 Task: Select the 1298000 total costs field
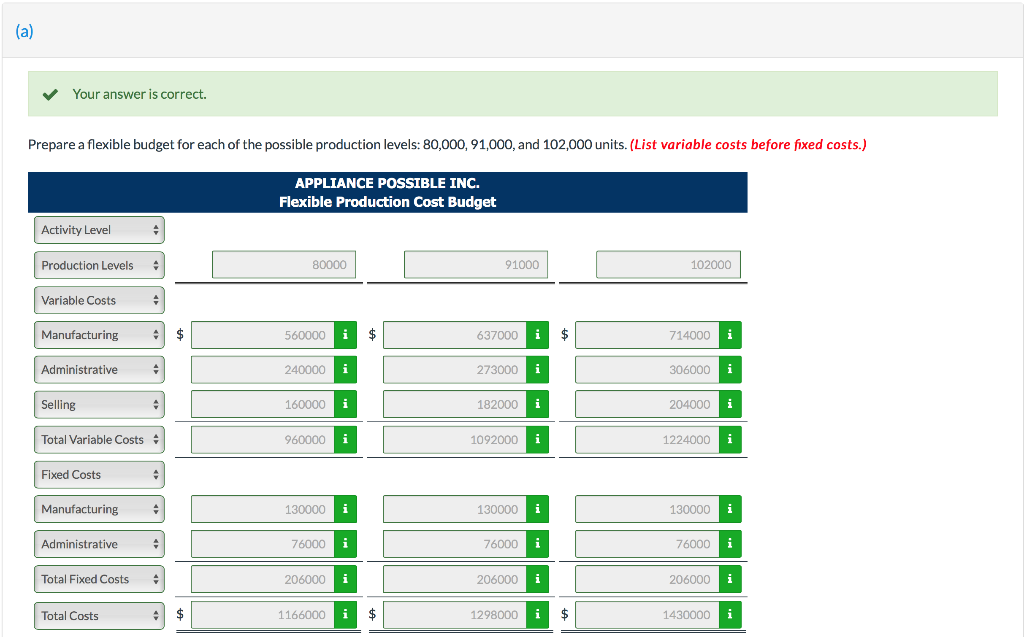point(455,615)
